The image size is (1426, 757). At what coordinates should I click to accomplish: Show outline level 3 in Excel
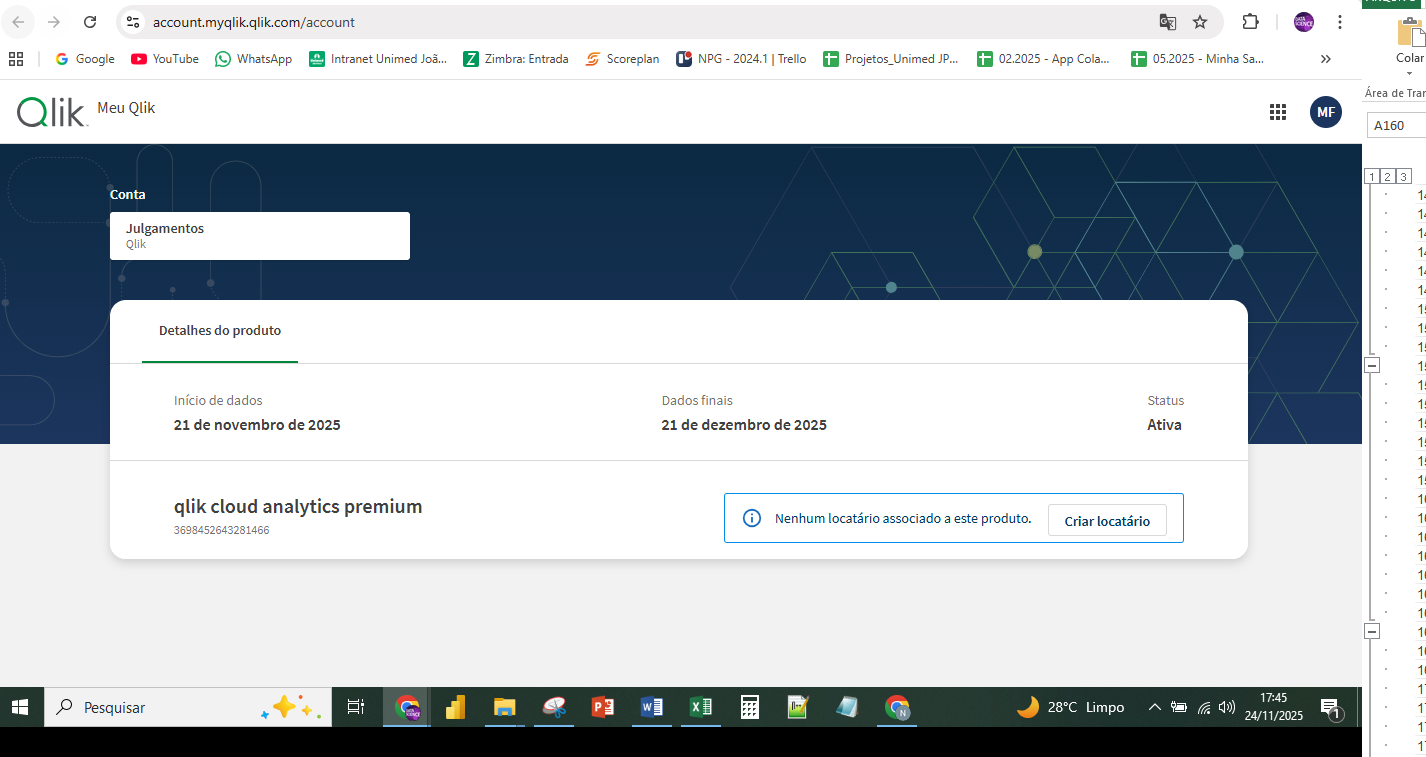[x=1404, y=177]
